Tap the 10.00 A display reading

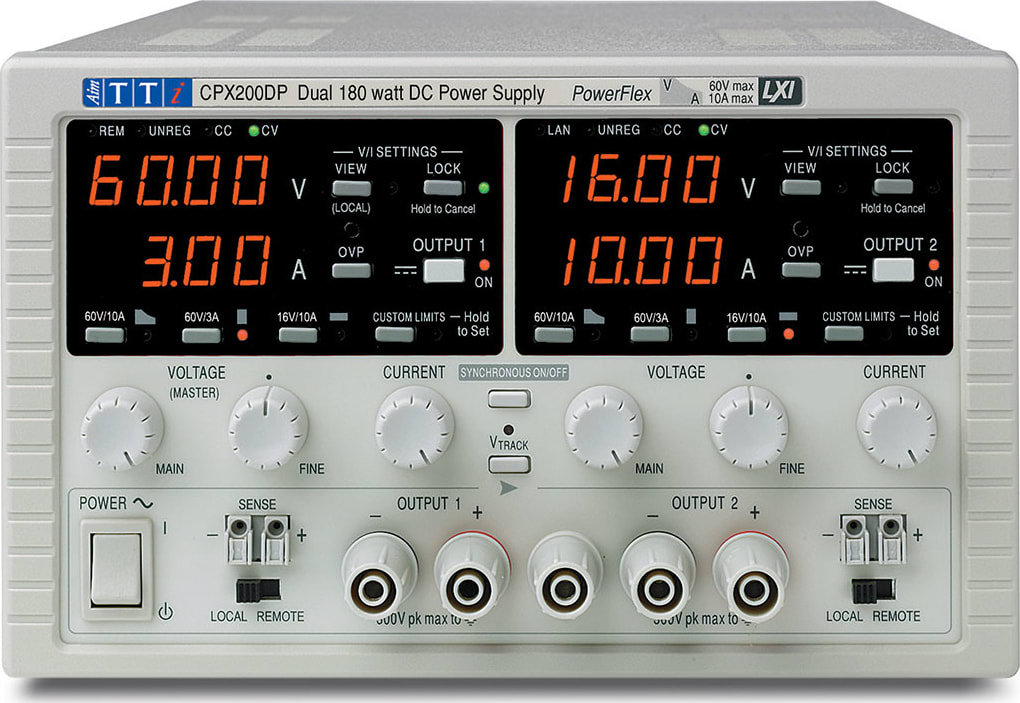click(x=641, y=260)
